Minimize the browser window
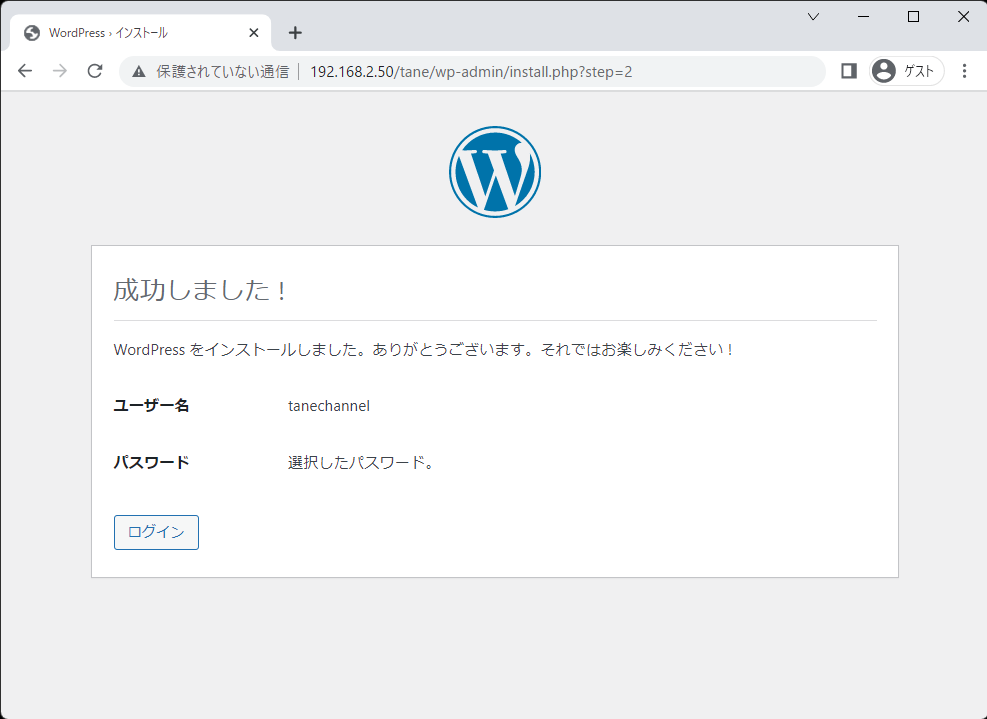 (x=864, y=17)
